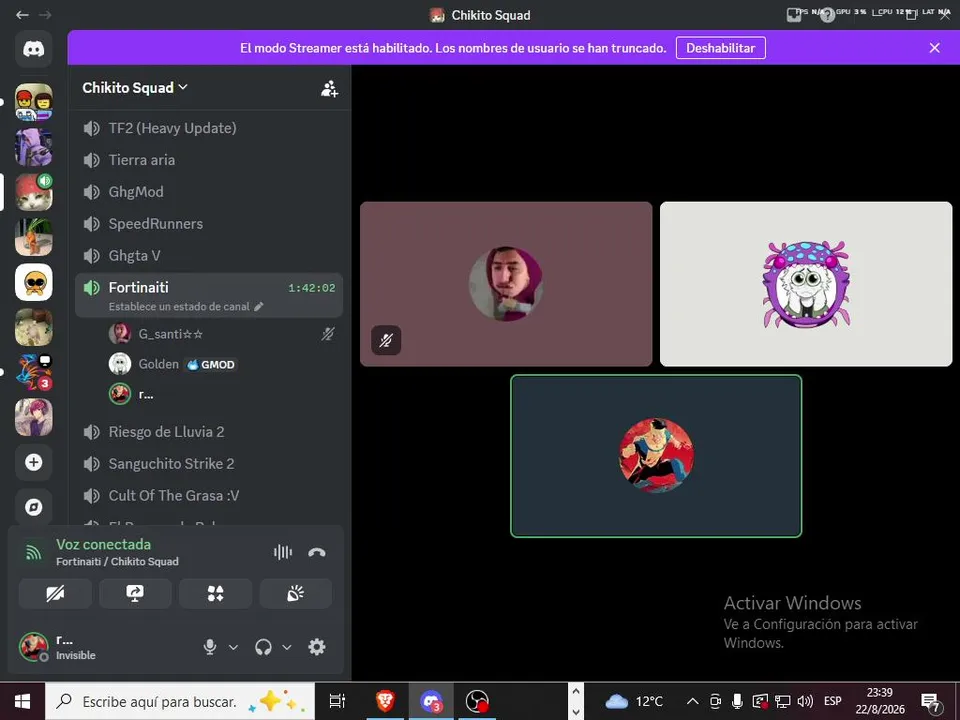The width and height of the screenshot is (960, 720).
Task: Edit channel status 'Establece un estado de canal'
Action: coord(186,307)
